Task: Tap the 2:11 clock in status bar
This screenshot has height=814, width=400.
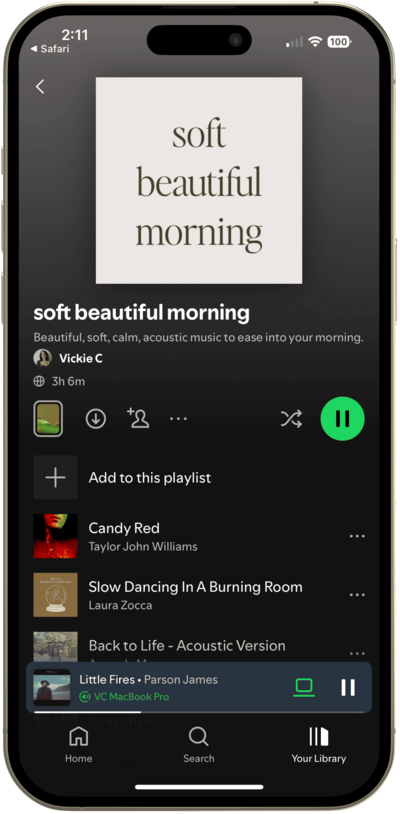Action: click(x=75, y=35)
